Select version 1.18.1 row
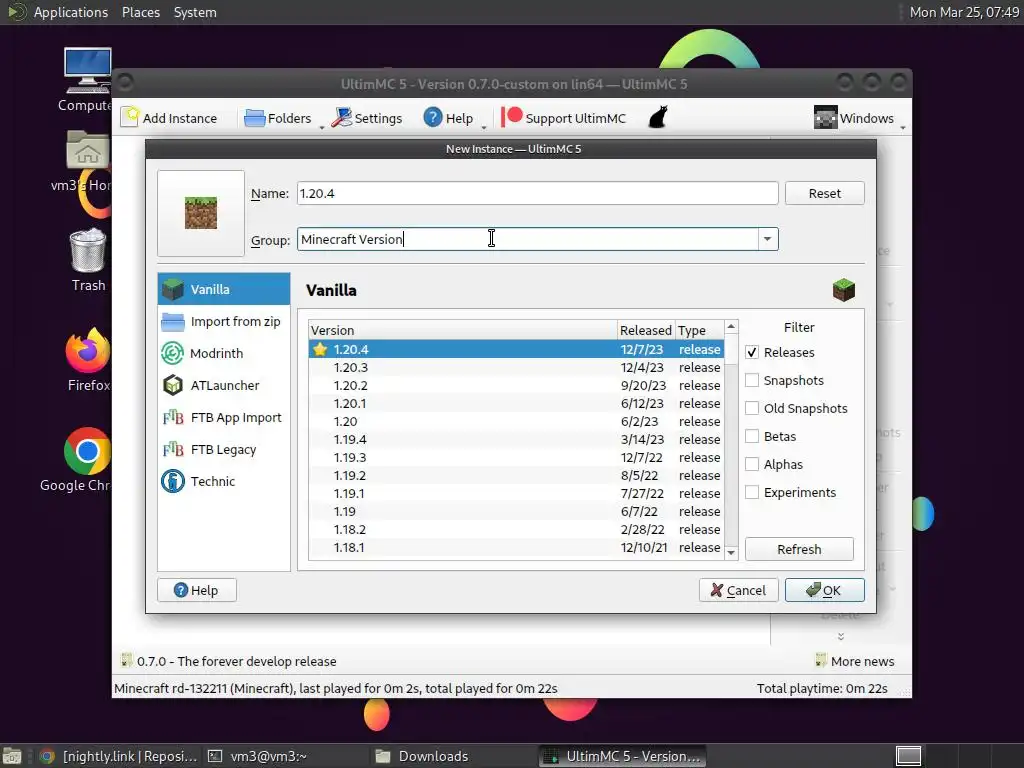This screenshot has width=1024, height=768. [x=516, y=547]
